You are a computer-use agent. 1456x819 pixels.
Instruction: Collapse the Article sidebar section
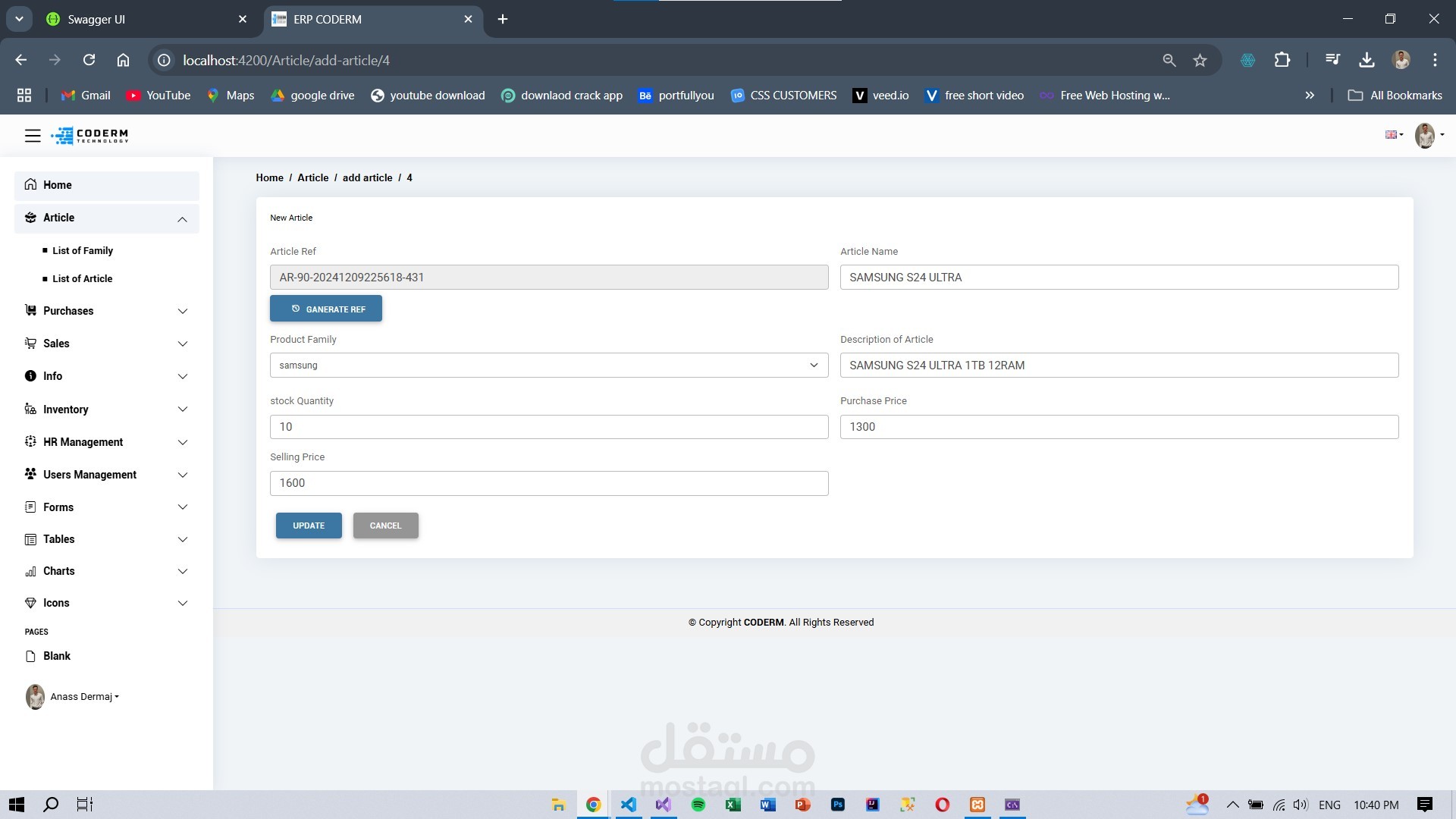coord(107,218)
